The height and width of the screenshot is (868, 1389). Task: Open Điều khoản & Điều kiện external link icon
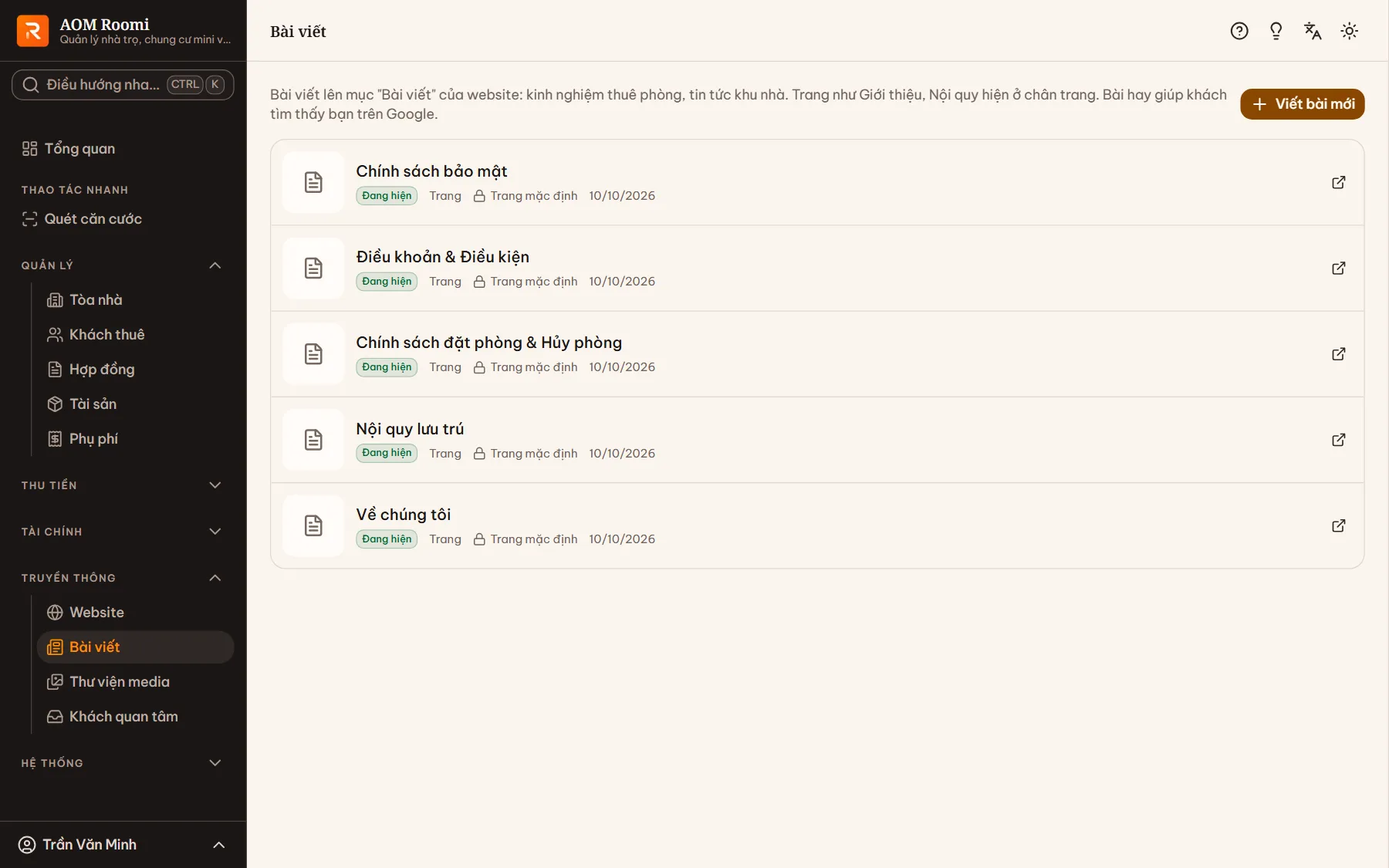(1338, 268)
